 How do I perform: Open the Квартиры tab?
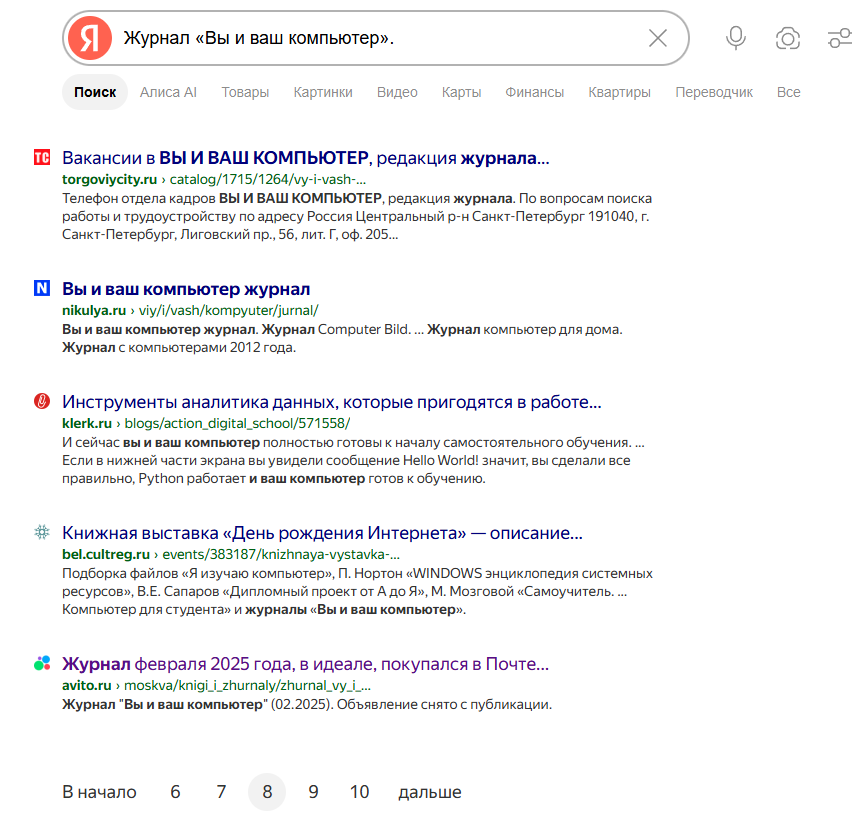[619, 92]
